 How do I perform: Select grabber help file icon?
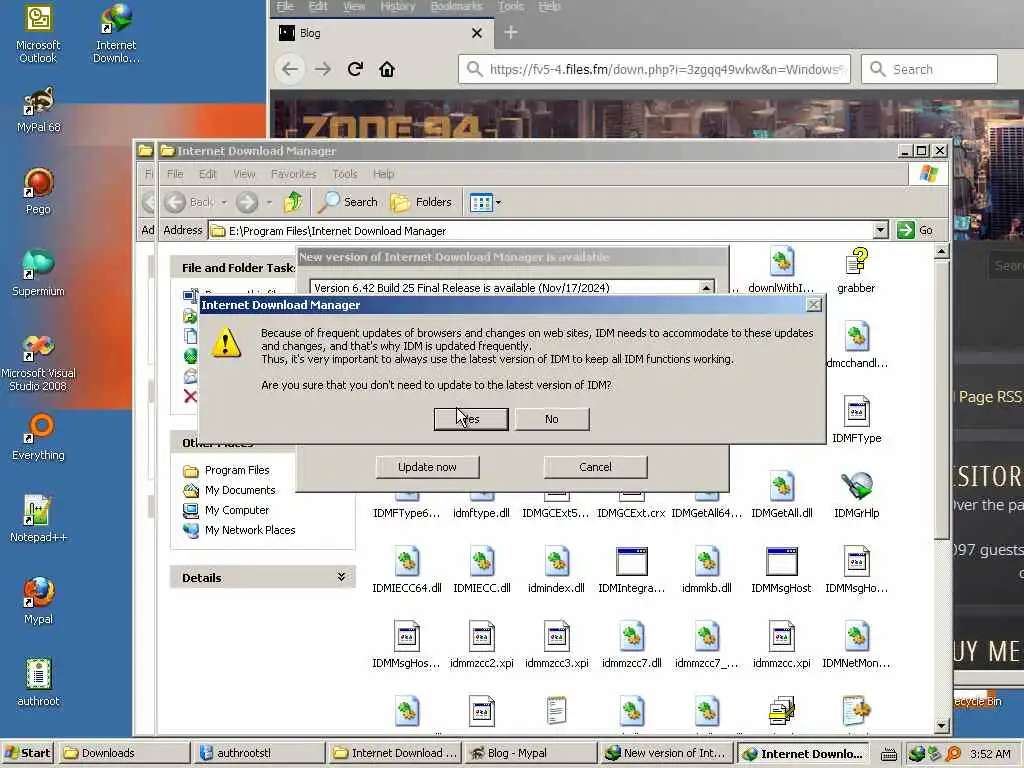click(x=856, y=270)
